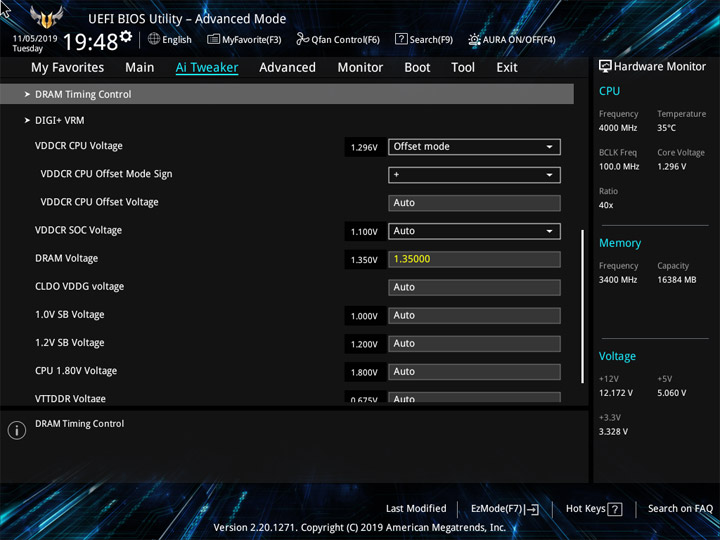Open VDDCR CPU Offset Mode Sign dropdown
720x540 pixels.
474,175
